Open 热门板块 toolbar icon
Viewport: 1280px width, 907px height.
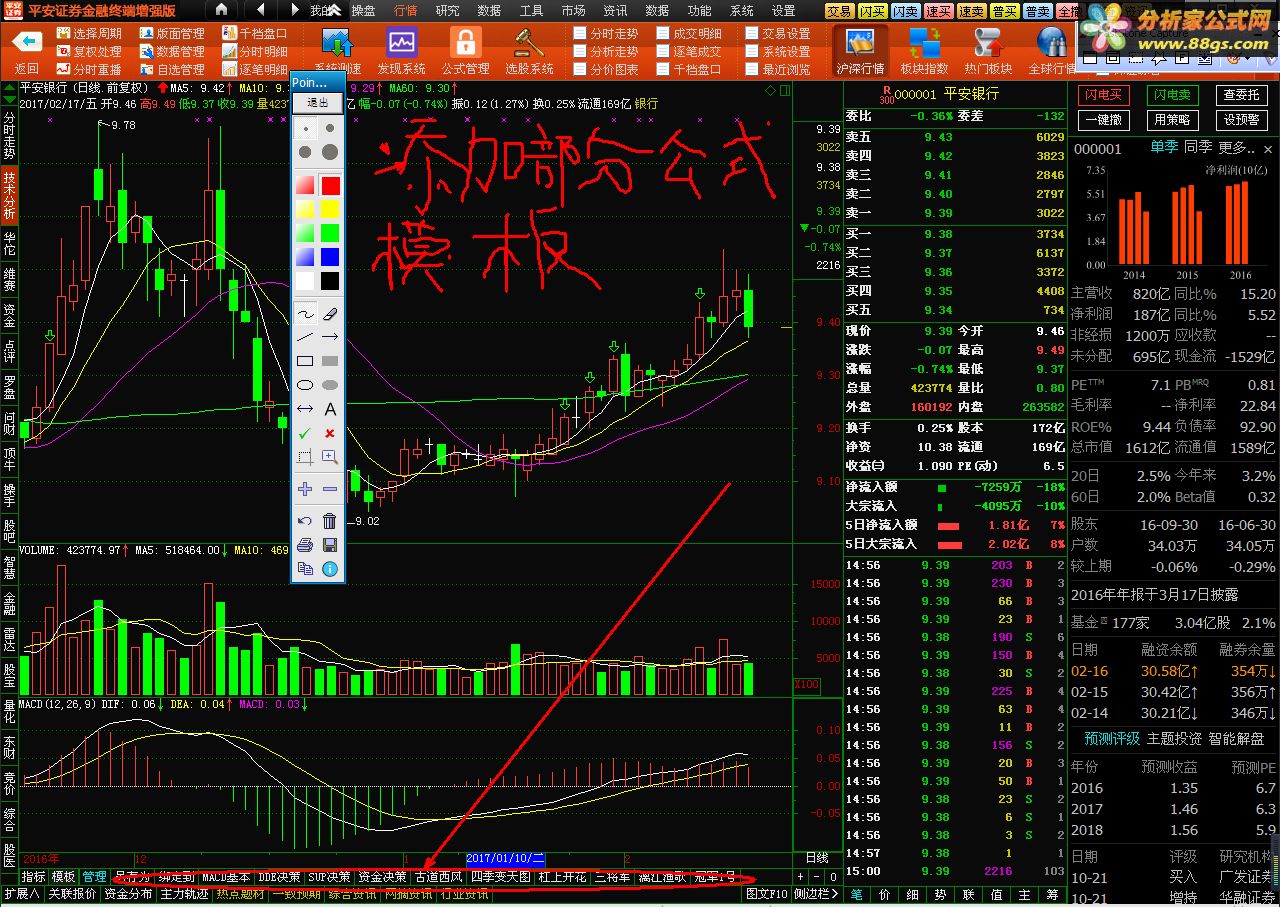[x=987, y=42]
